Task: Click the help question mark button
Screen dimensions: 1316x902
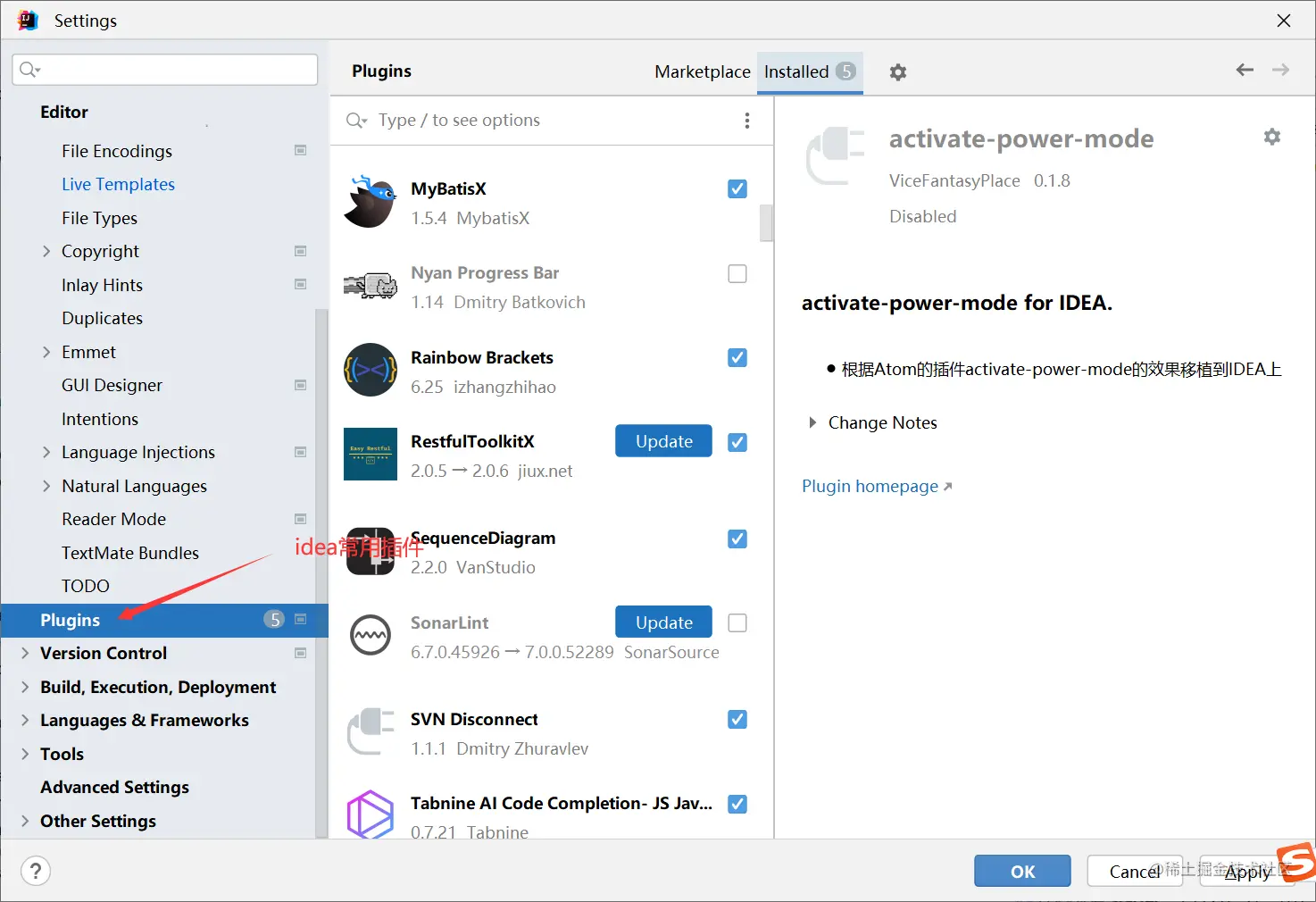Action: [x=36, y=871]
